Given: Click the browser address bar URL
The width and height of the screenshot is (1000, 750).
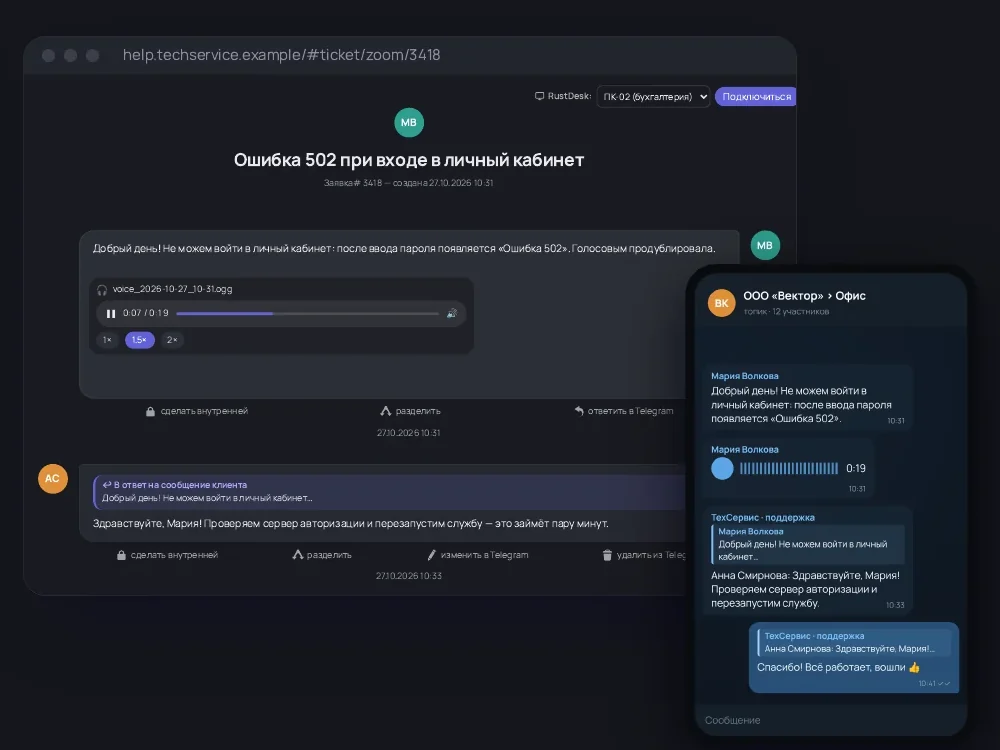Looking at the screenshot, I should click(x=281, y=55).
